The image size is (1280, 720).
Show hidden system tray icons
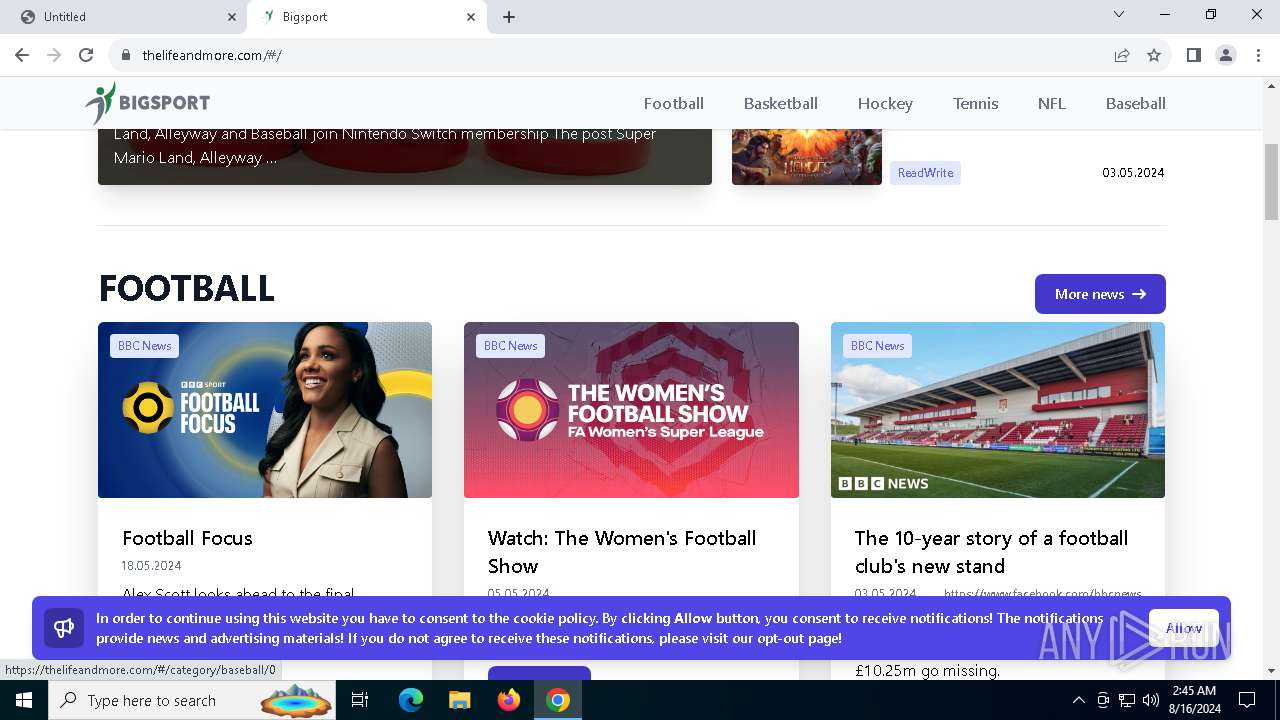(x=1078, y=700)
